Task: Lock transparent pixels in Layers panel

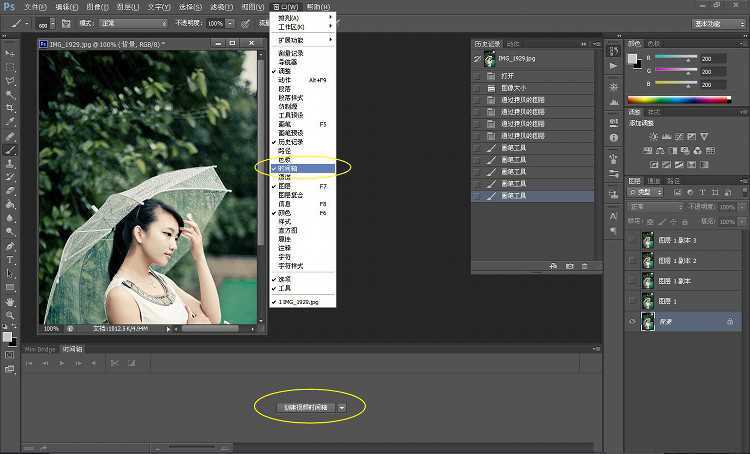Action: pyautogui.click(x=650, y=222)
